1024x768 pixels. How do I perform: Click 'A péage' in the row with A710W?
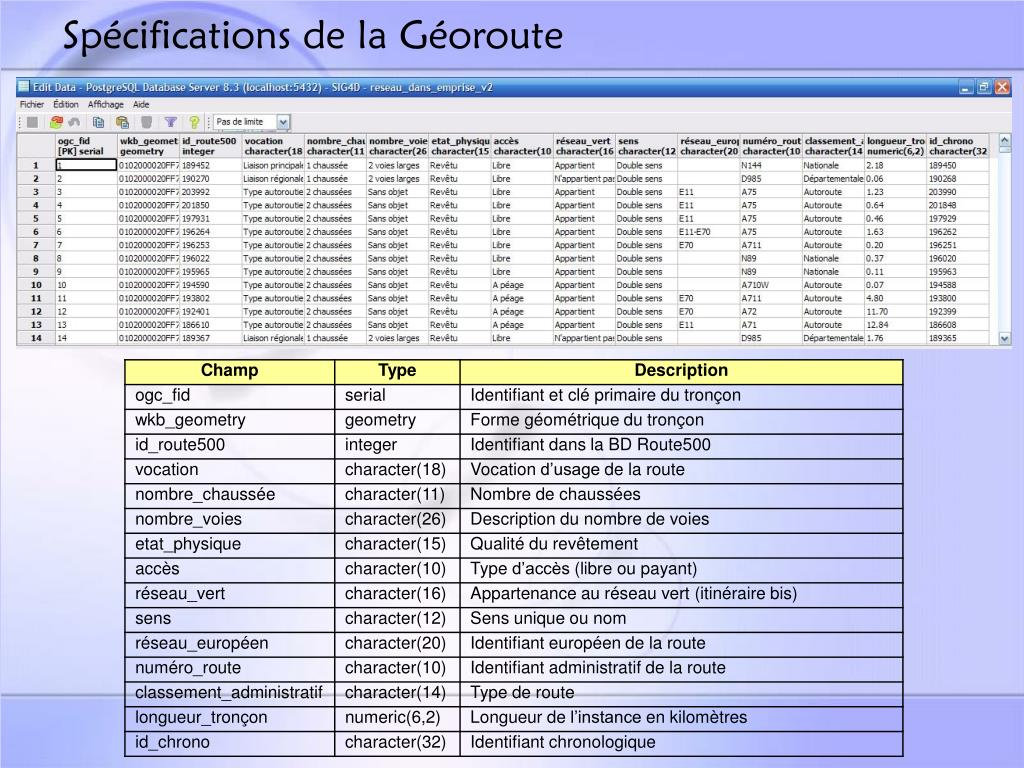[522, 285]
